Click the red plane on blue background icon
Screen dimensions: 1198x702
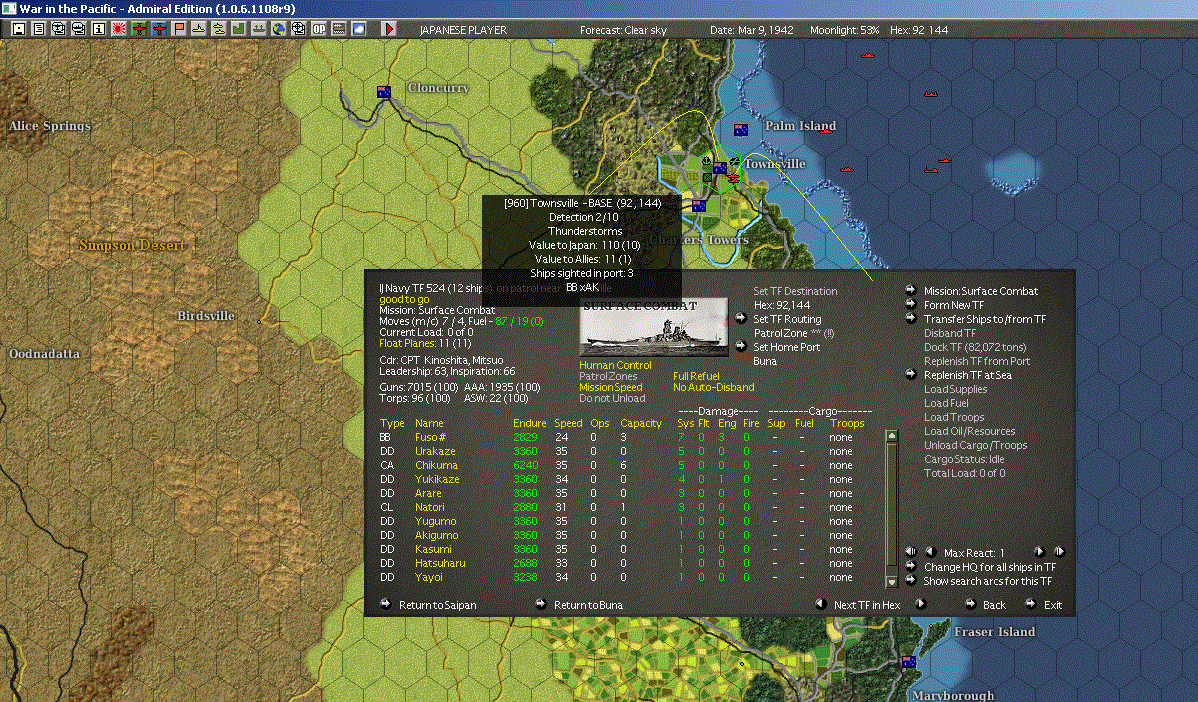click(159, 29)
